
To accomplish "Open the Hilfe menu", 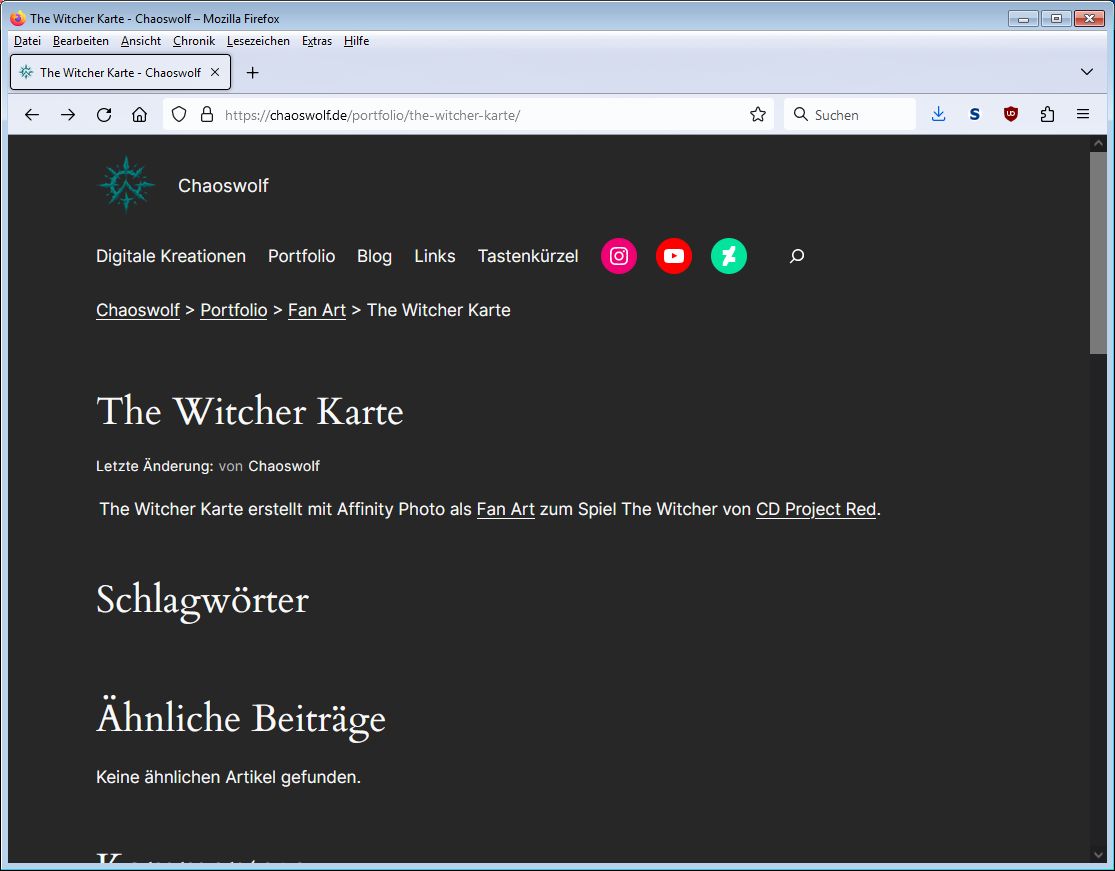I will click(x=356, y=41).
